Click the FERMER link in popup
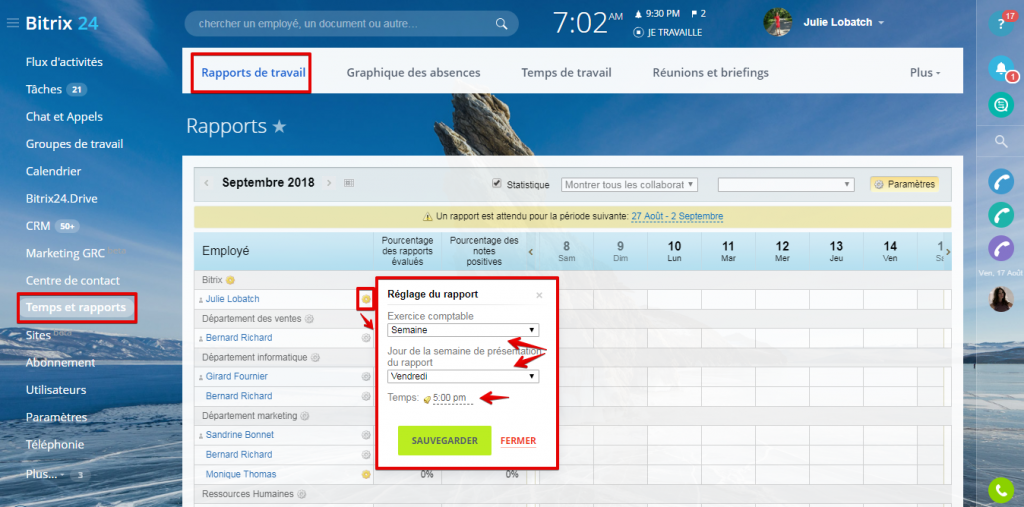Viewport: 1024px width, 507px height. pyautogui.click(x=518, y=441)
